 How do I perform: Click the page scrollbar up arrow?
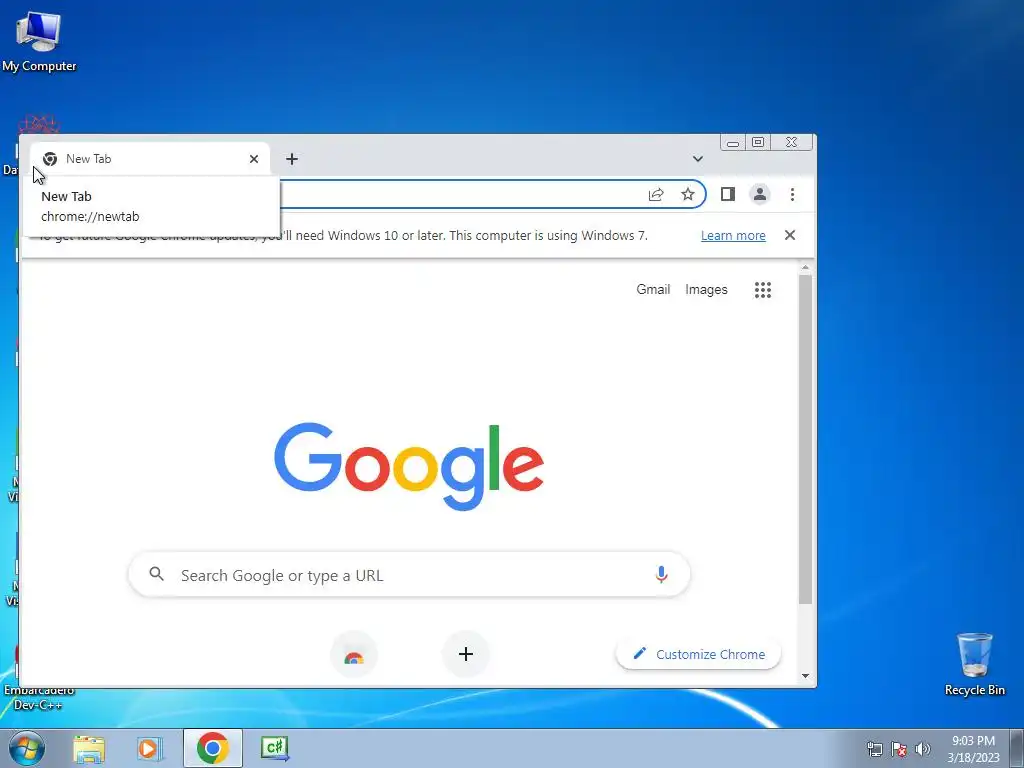coord(805,268)
